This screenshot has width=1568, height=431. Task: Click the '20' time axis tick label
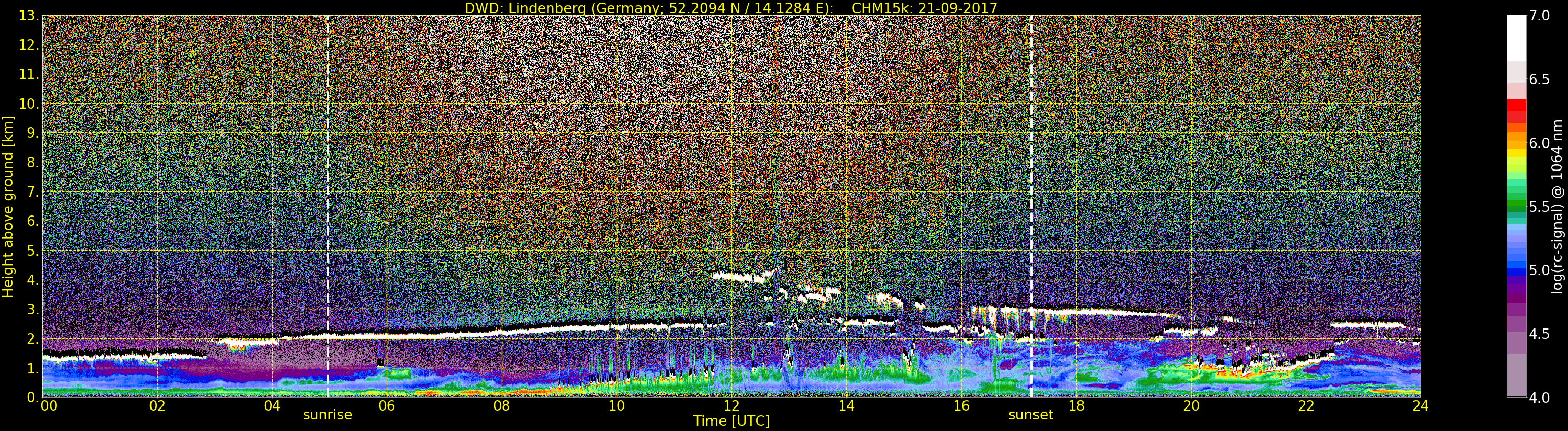point(1191,405)
